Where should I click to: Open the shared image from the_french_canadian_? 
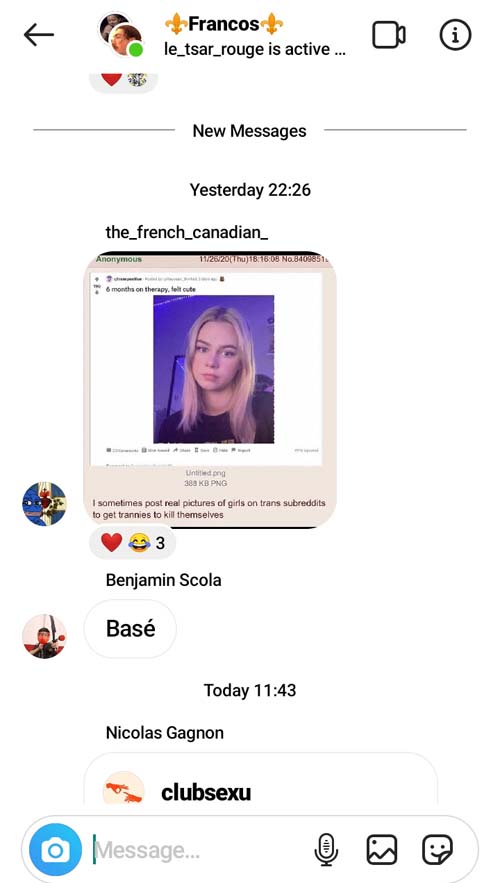tap(210, 390)
